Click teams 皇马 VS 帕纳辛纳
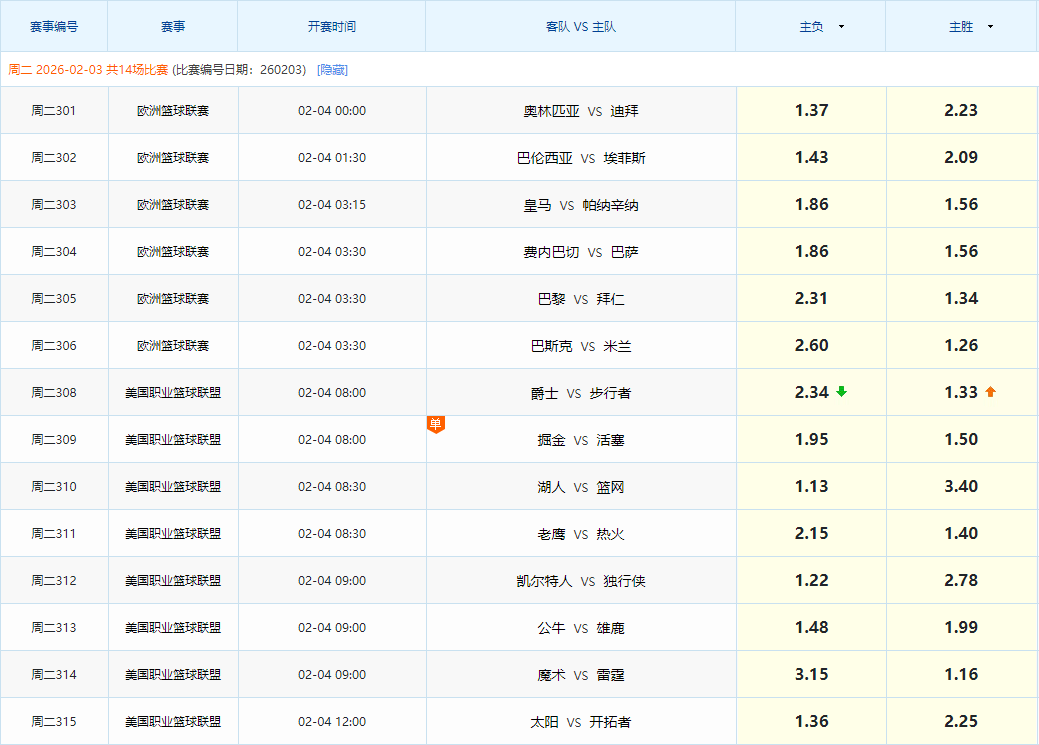Screen dimensions: 1039x745 (581, 205)
